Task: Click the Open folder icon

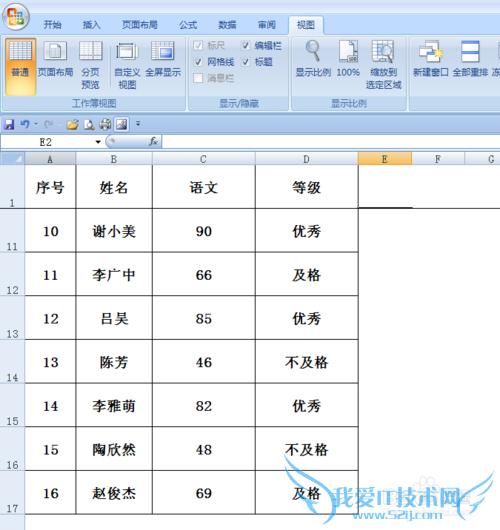Action: (x=72, y=124)
